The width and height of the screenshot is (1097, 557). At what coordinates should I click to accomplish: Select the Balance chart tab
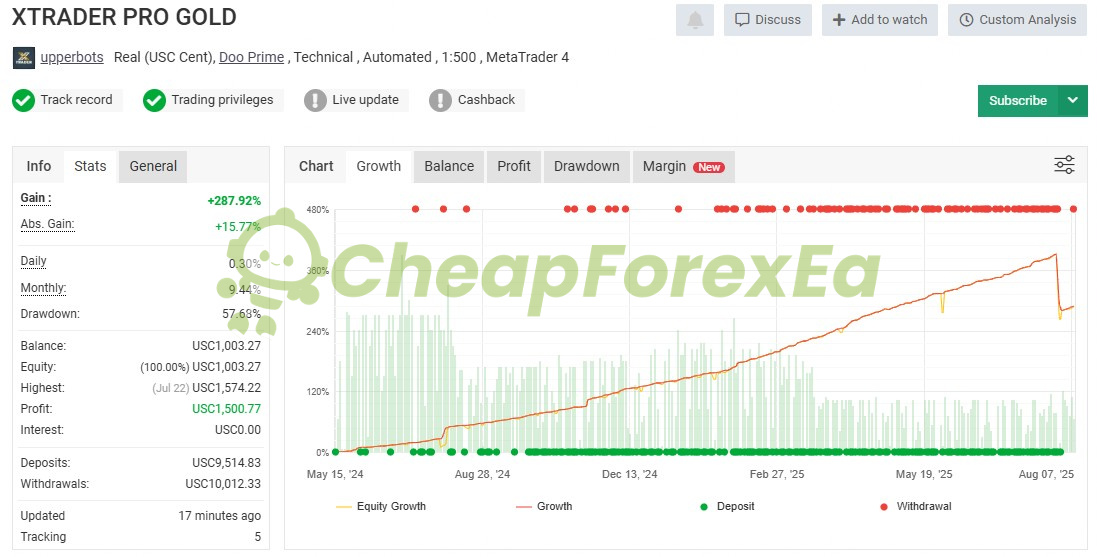click(449, 167)
